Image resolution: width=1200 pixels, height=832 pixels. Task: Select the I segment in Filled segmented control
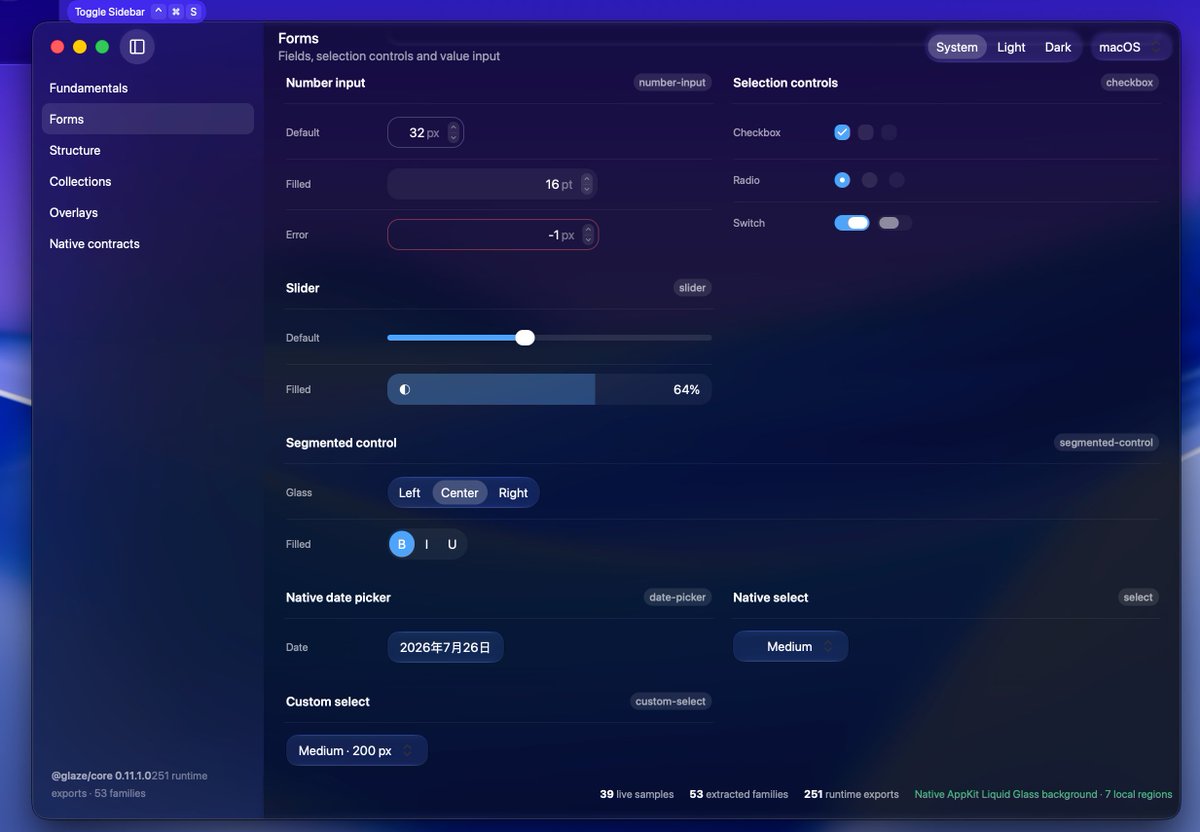(427, 544)
